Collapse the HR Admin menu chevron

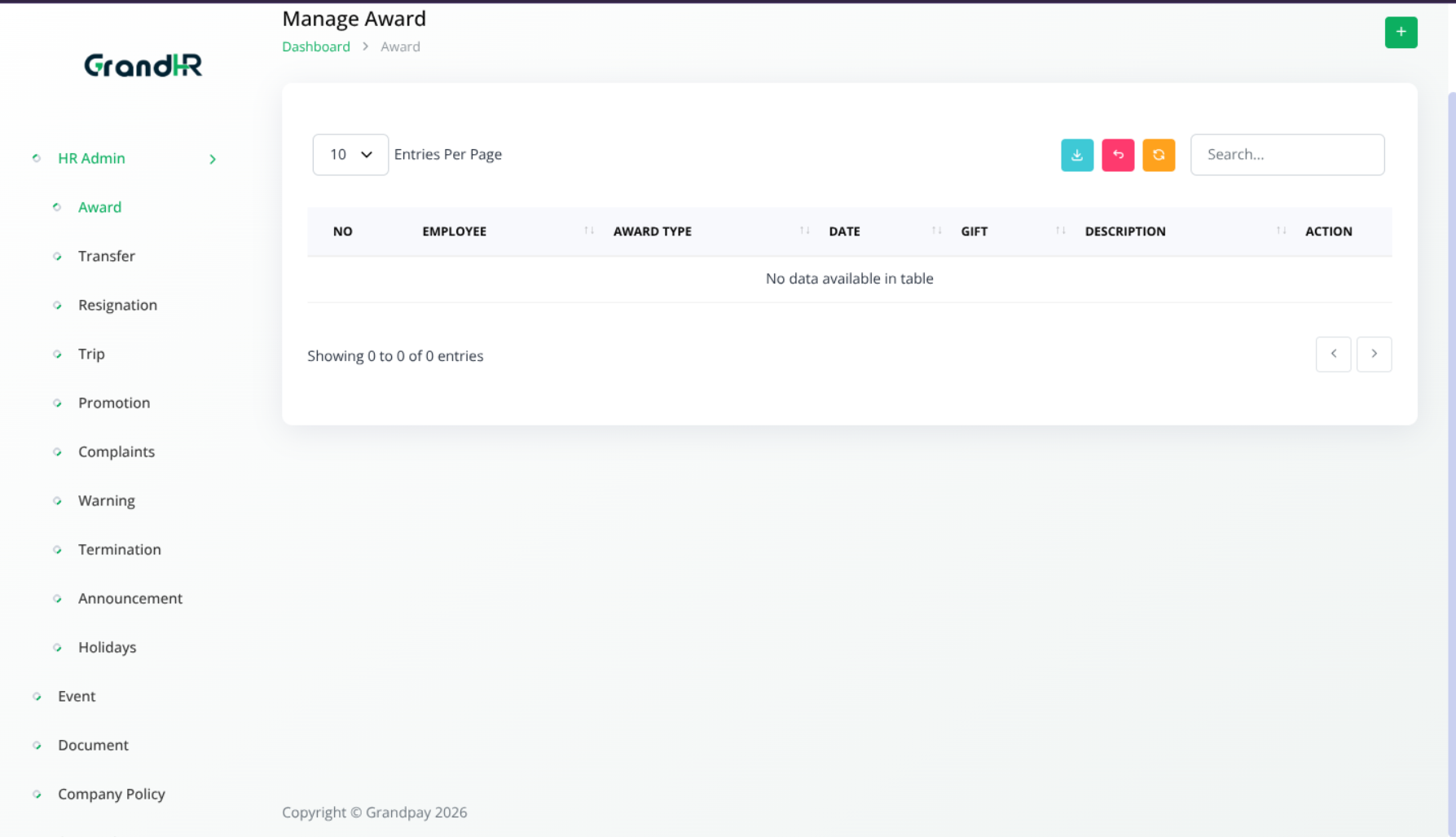click(x=213, y=159)
